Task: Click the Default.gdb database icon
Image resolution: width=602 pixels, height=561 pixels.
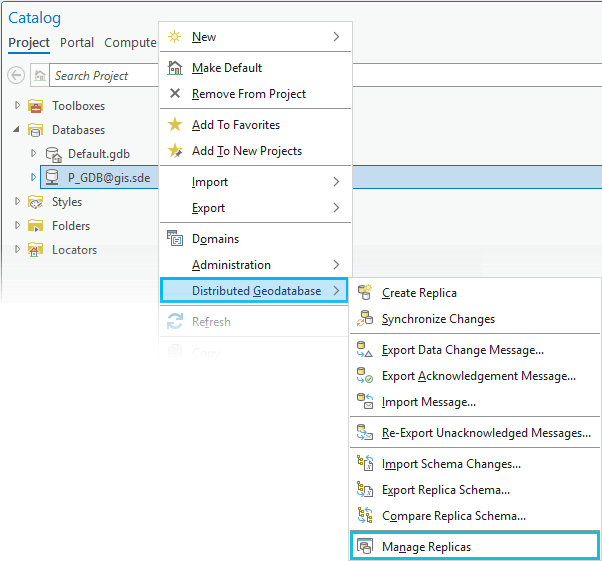Action: (53, 154)
